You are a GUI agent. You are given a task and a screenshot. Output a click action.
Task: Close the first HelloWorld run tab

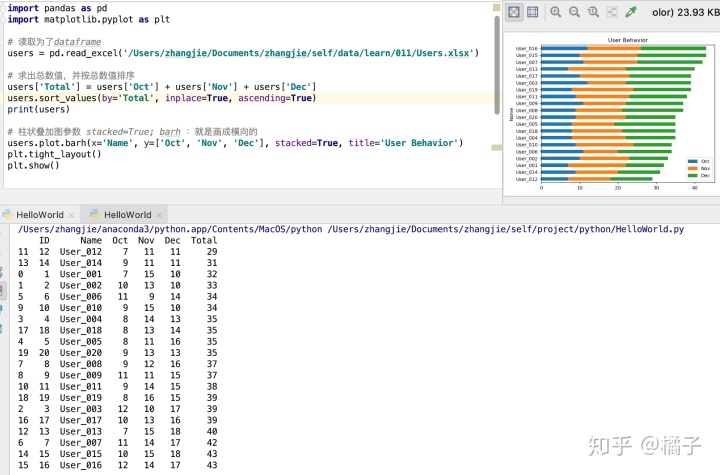click(x=71, y=215)
